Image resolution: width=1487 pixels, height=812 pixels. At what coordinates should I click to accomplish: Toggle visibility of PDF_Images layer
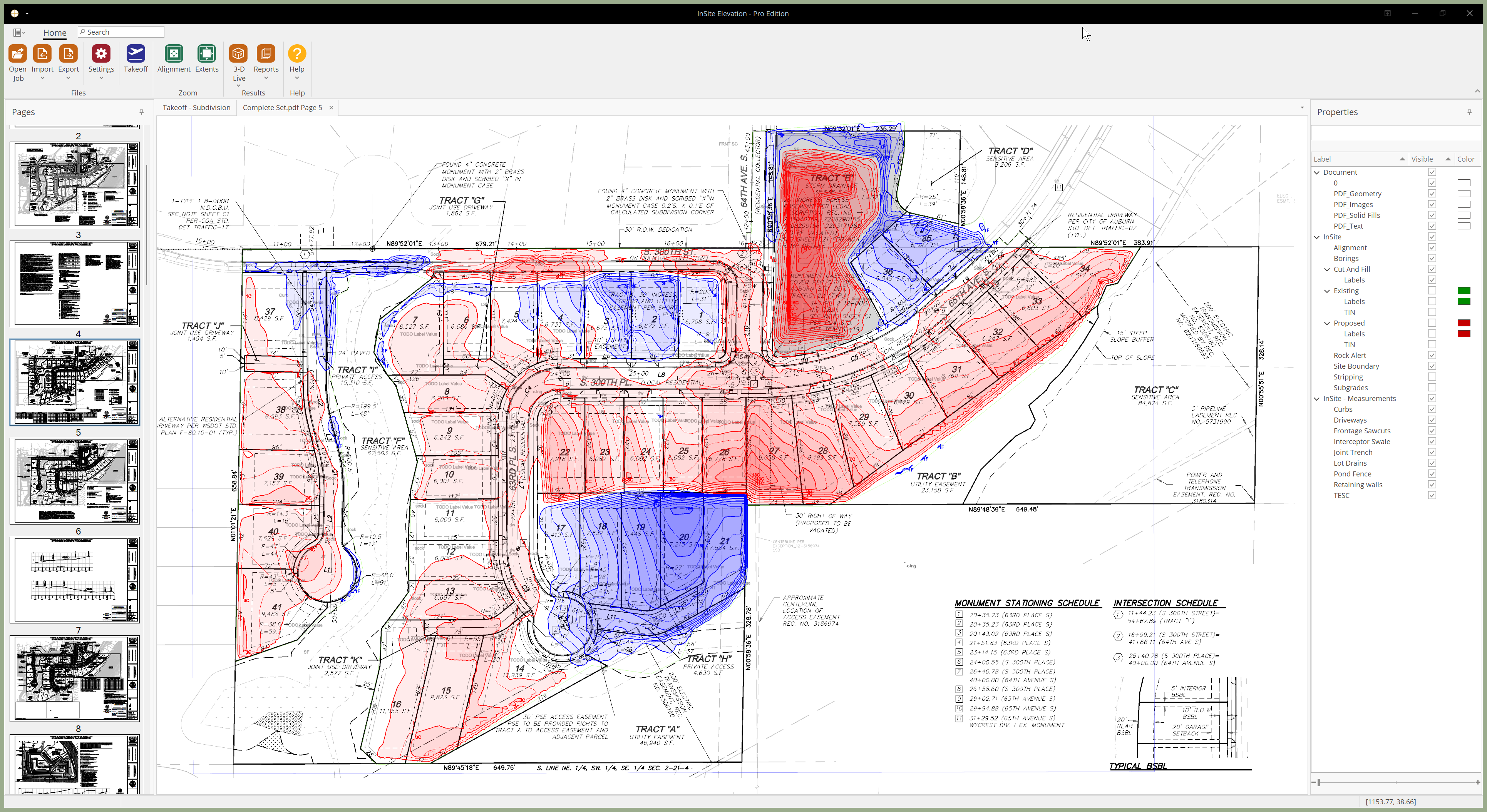1432,204
